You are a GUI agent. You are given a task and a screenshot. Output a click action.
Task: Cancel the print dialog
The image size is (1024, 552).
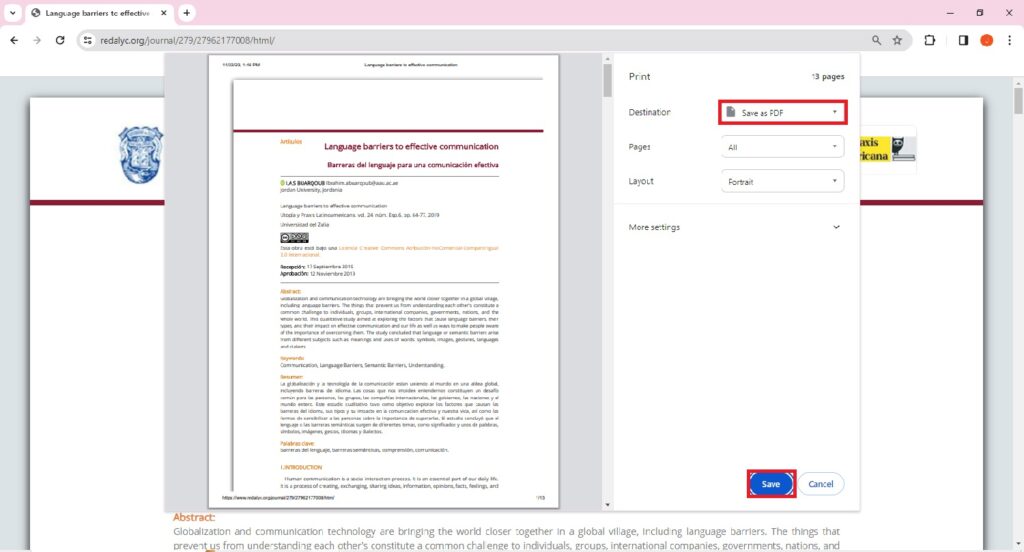(x=820, y=484)
